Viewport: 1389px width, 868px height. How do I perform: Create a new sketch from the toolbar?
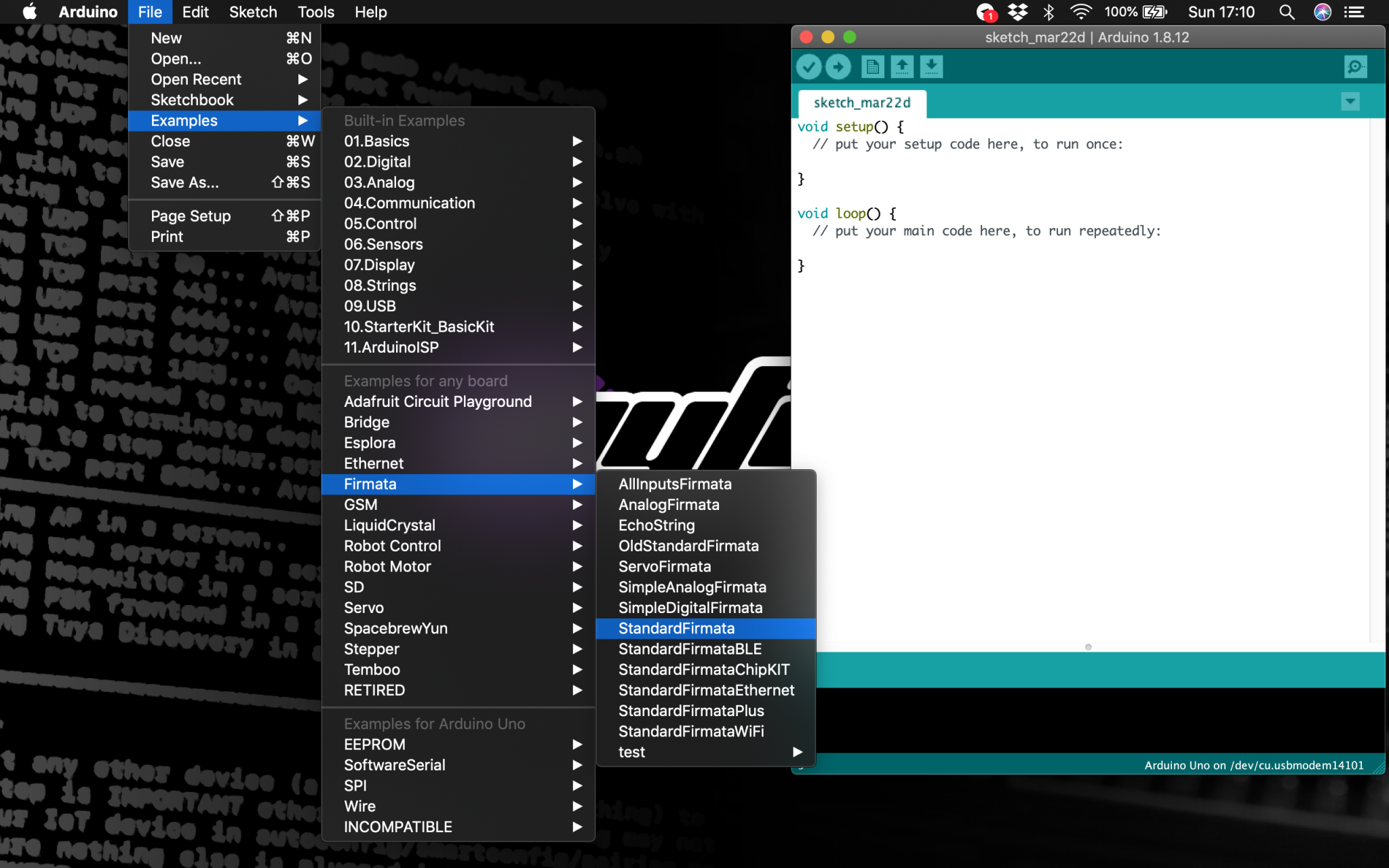873,66
